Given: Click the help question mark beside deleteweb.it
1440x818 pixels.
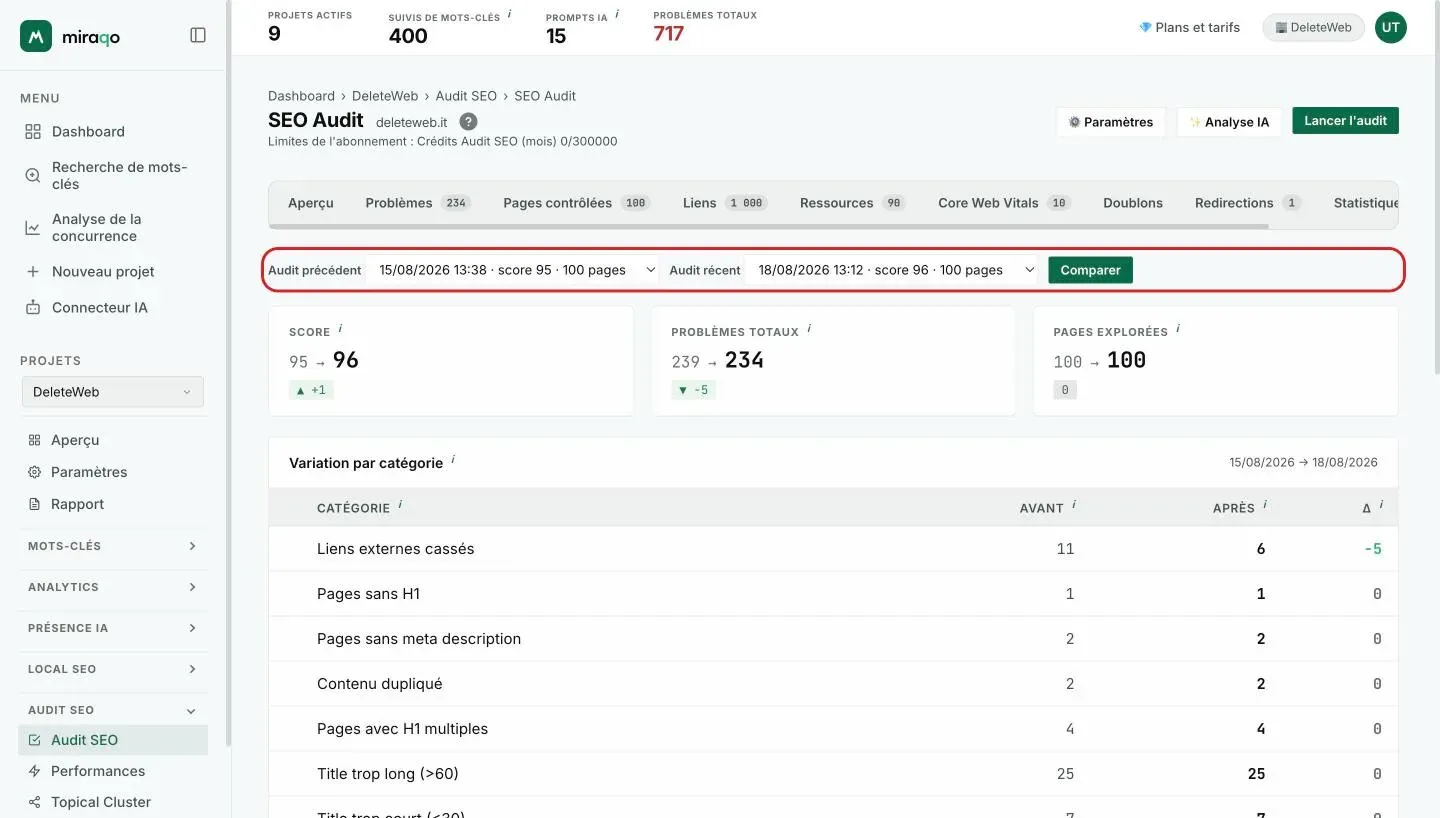Looking at the screenshot, I should click(468, 121).
